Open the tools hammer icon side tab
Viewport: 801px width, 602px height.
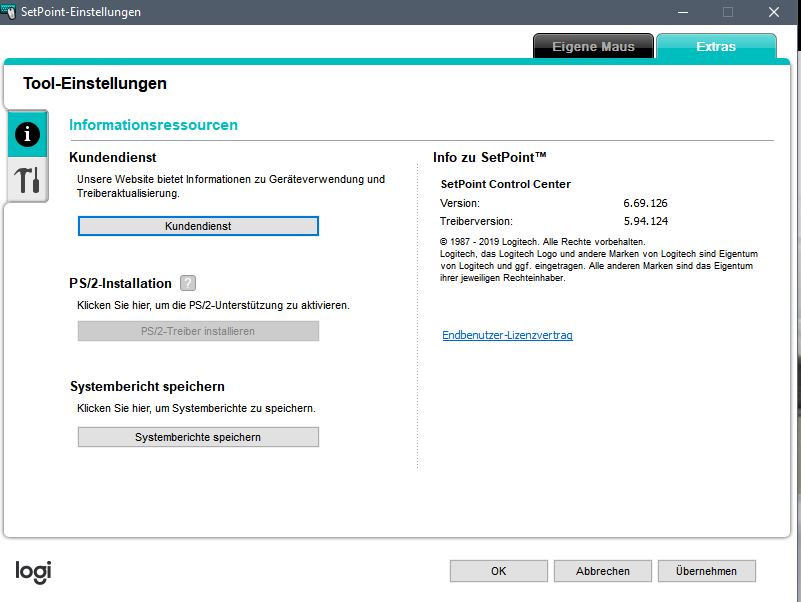click(28, 180)
